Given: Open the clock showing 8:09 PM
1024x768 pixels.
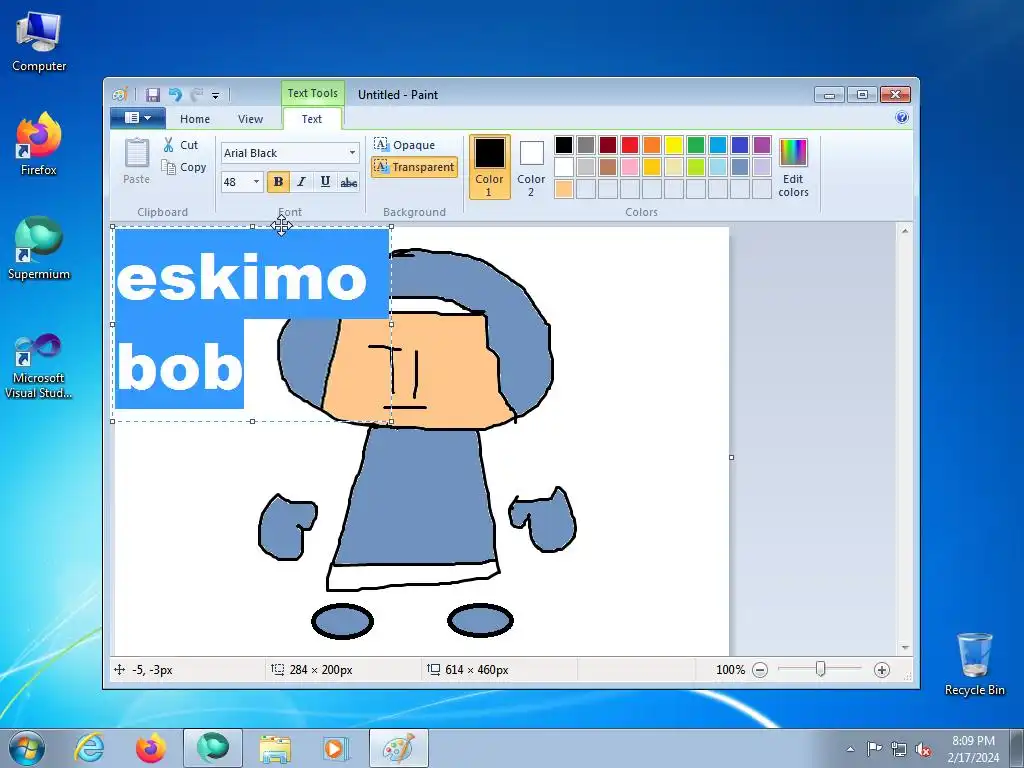Looking at the screenshot, I should click(x=973, y=749).
